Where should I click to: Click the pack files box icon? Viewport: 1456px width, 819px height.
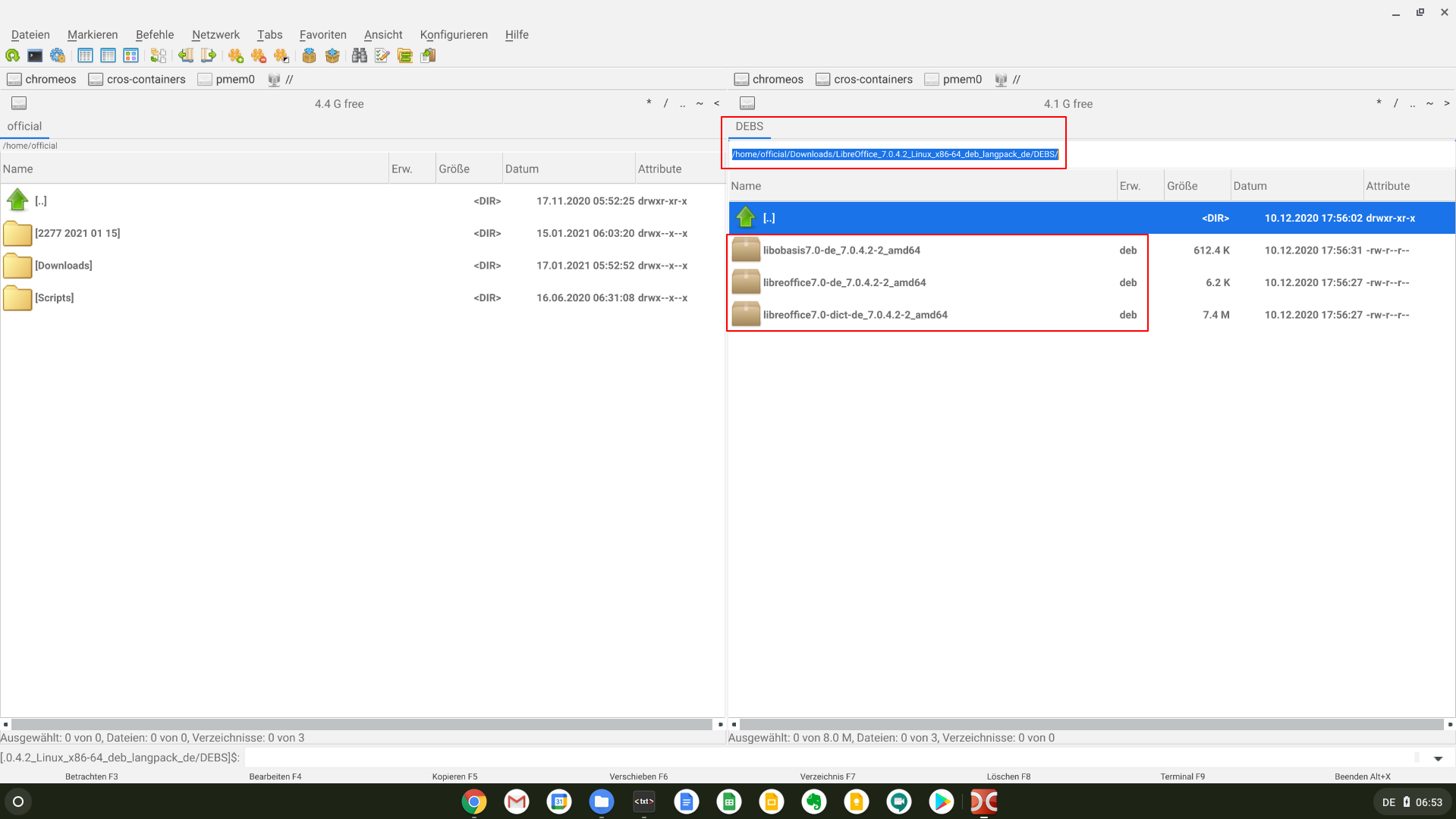pos(309,55)
